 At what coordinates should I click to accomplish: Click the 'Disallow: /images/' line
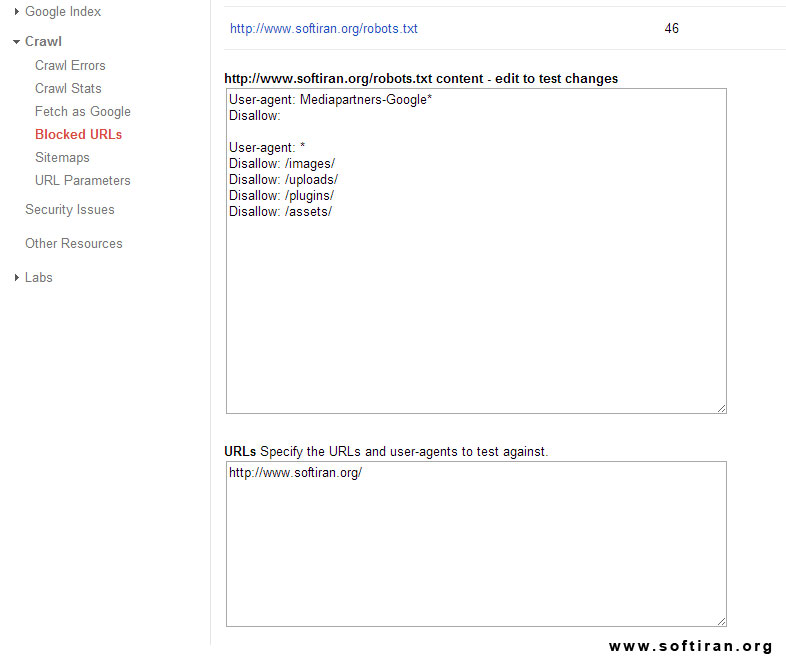click(282, 164)
